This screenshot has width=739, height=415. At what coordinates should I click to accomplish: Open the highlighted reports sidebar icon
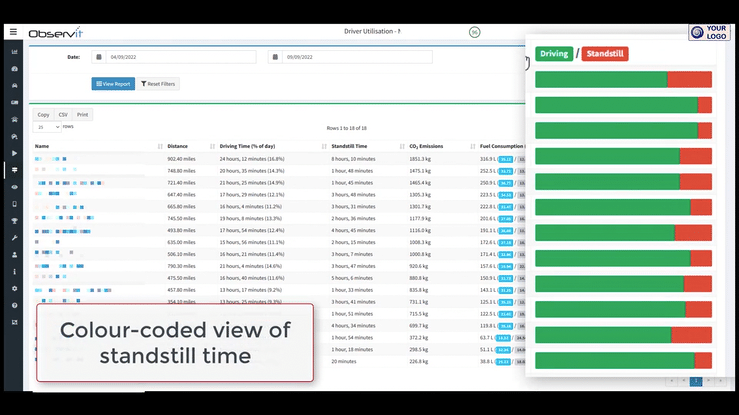coord(15,170)
